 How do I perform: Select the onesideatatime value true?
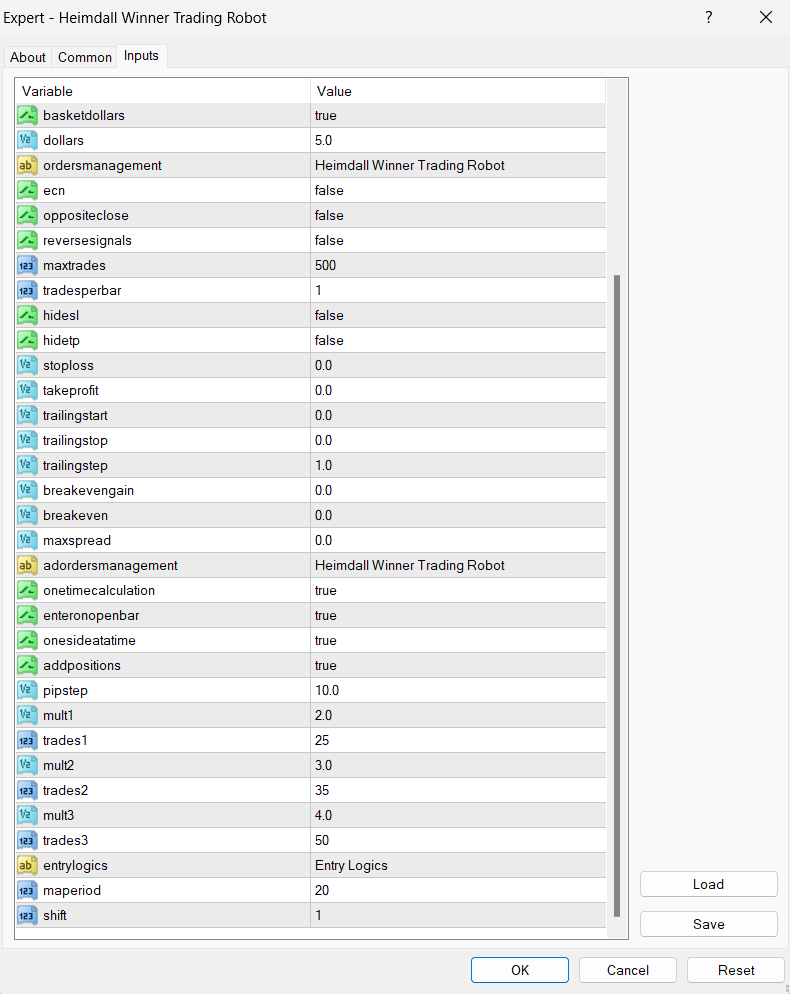(458, 640)
